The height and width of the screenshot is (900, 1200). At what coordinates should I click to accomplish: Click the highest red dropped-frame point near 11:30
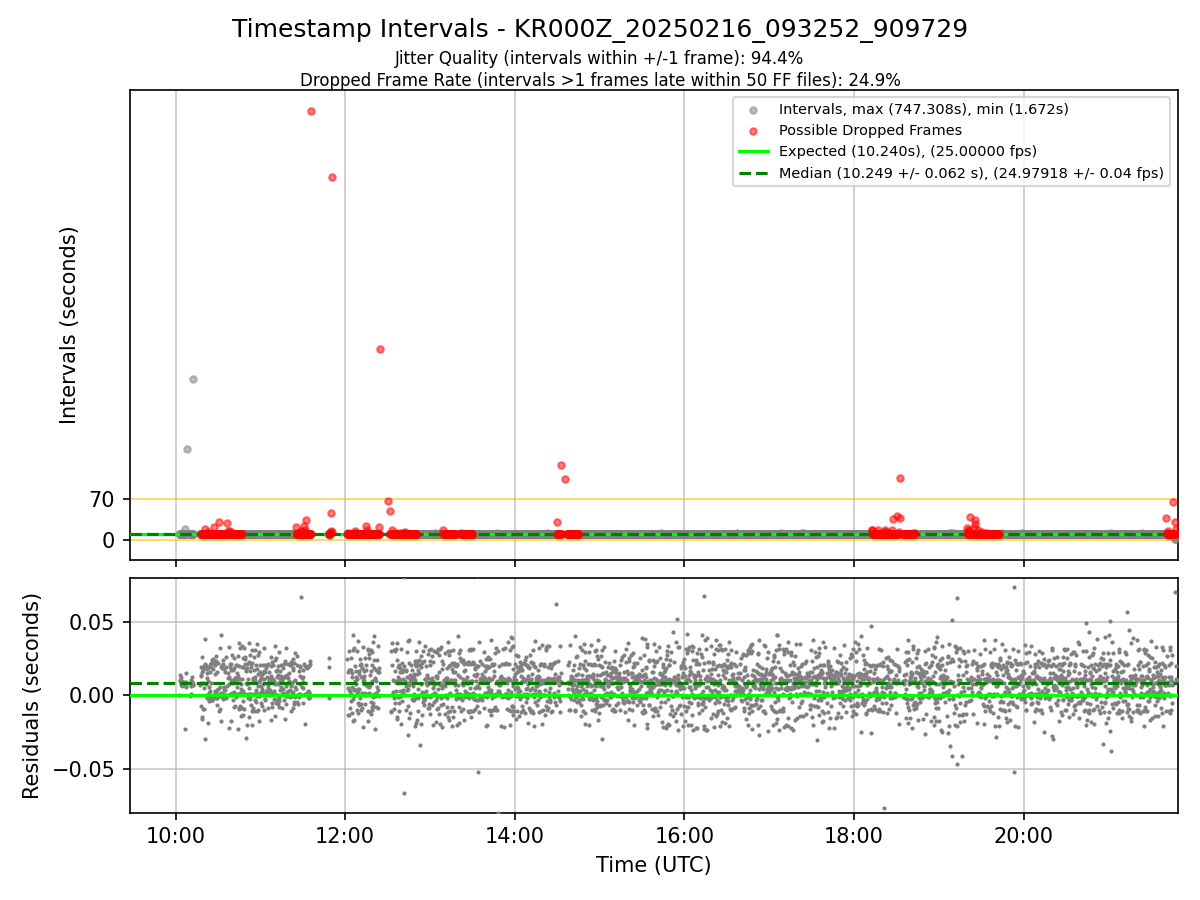311,111
